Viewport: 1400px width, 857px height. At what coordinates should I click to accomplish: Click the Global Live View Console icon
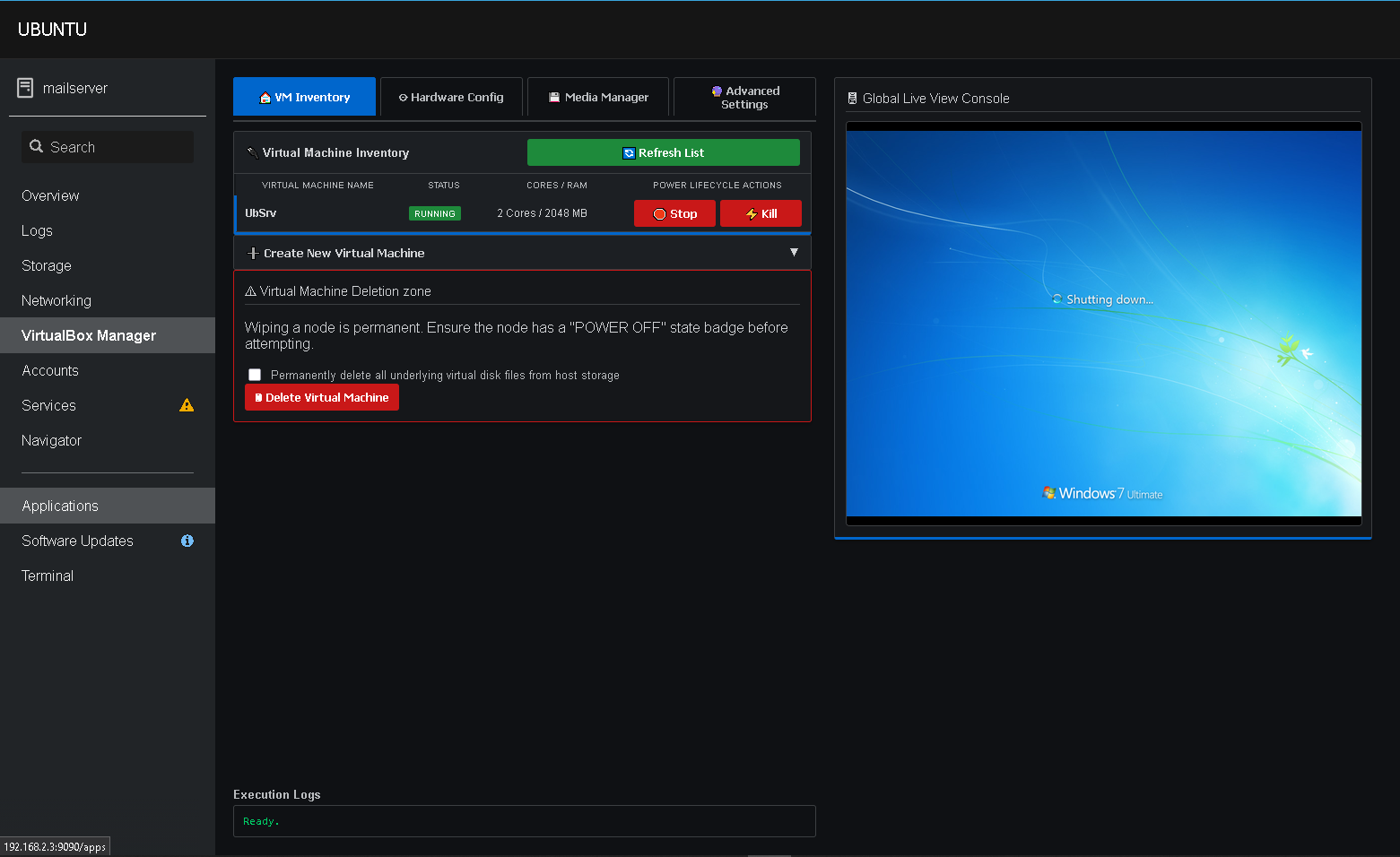pos(852,99)
